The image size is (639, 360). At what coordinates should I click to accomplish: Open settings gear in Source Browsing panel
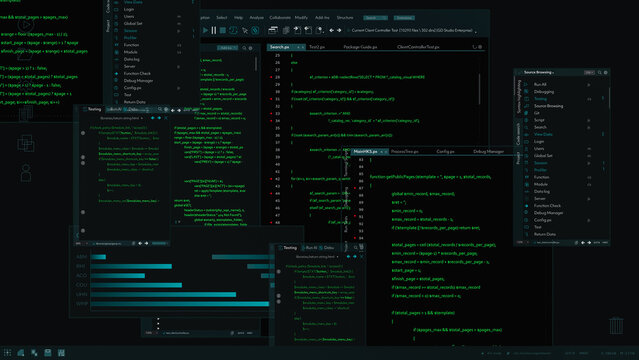(x=606, y=73)
